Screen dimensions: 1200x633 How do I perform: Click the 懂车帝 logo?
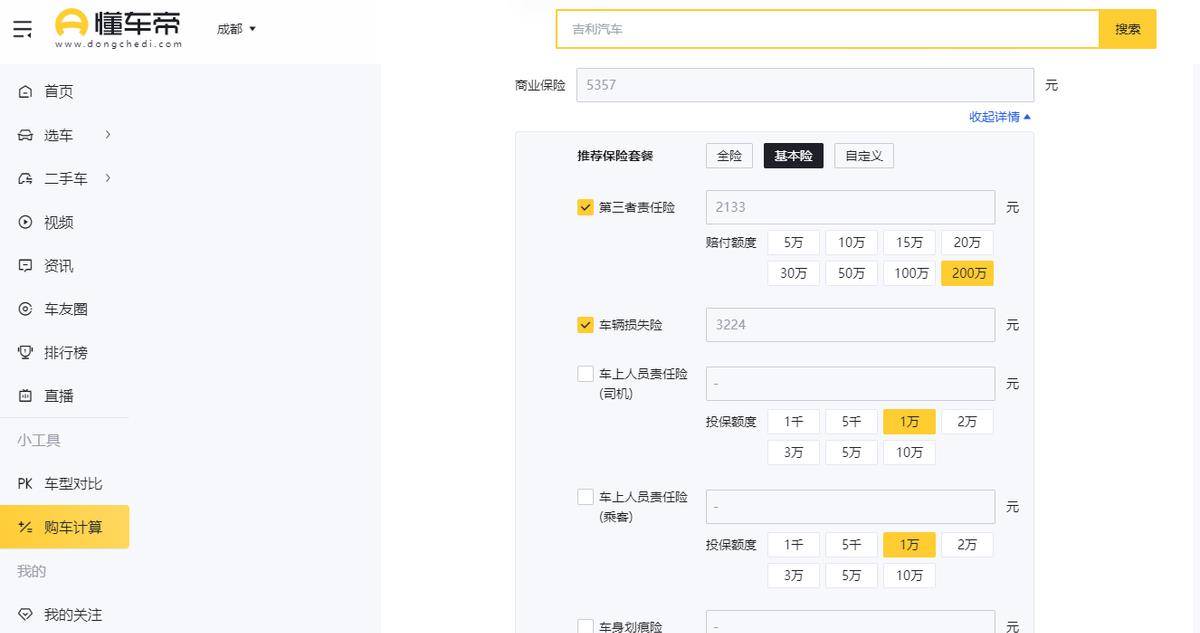pyautogui.click(x=118, y=28)
